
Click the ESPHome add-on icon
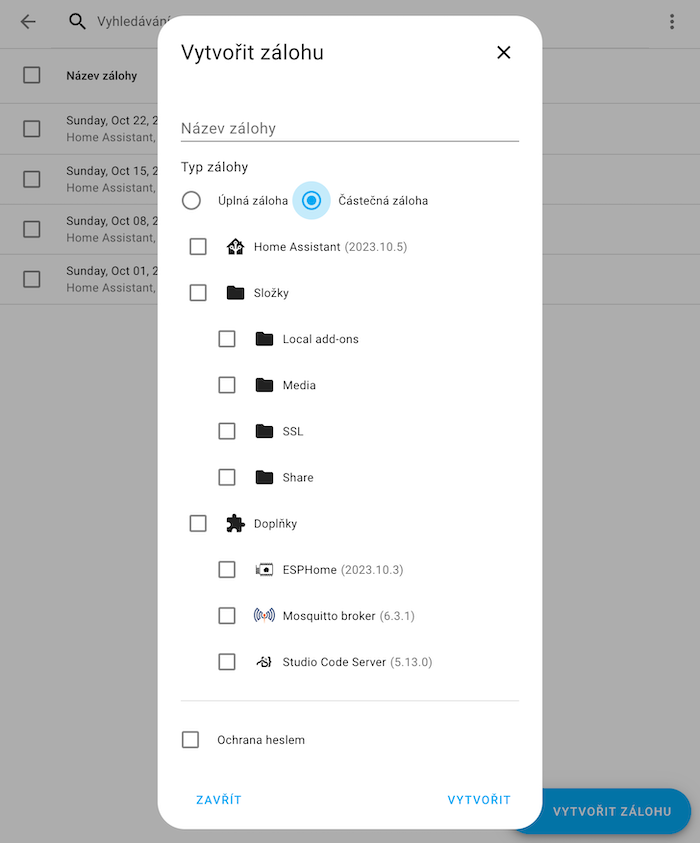(x=264, y=570)
